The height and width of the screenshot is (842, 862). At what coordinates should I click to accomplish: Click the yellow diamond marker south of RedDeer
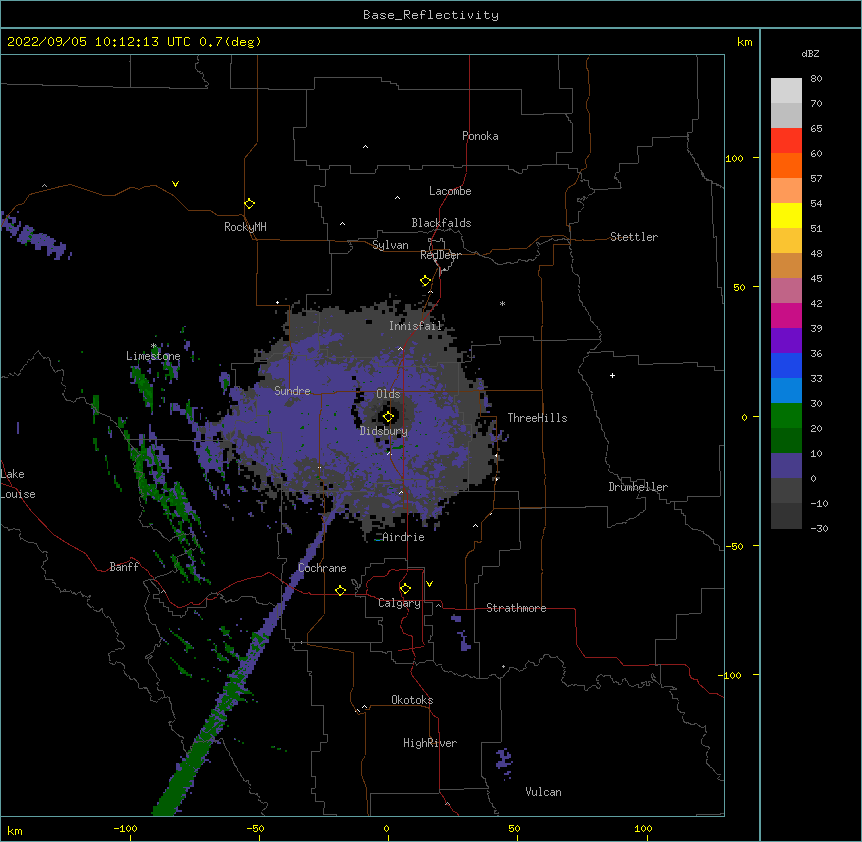tap(426, 281)
